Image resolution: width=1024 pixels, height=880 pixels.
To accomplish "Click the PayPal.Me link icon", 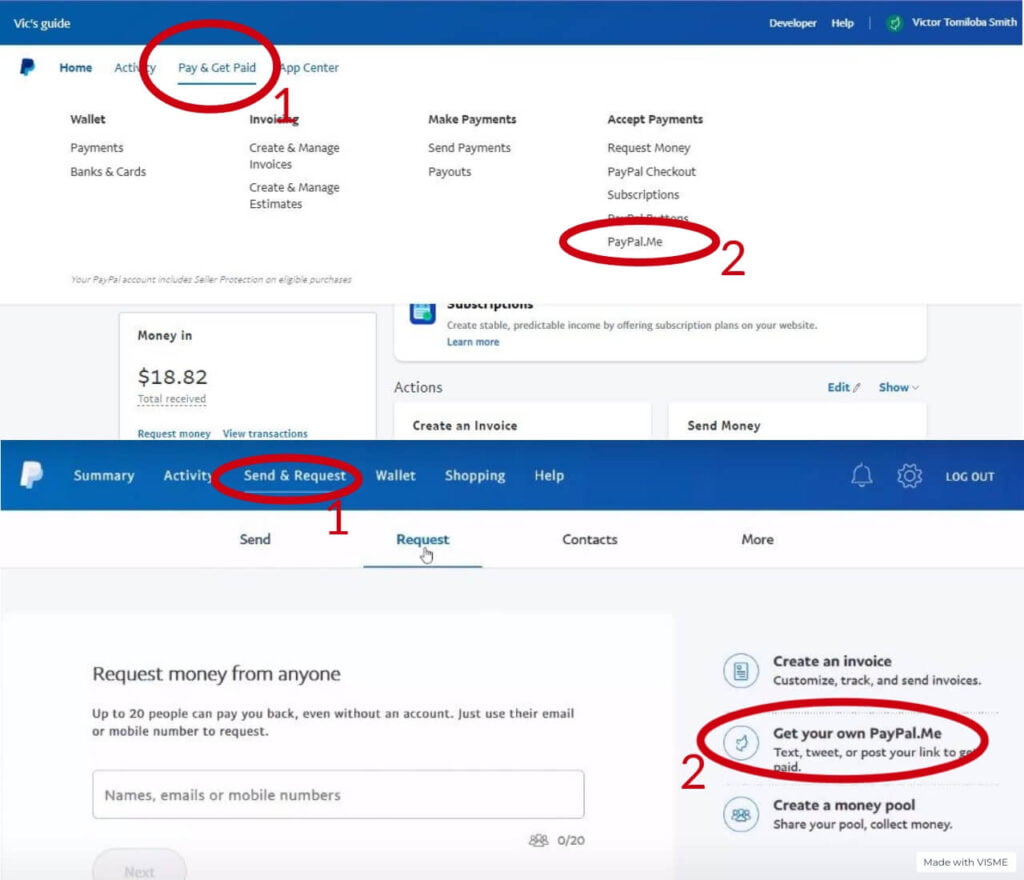I will point(741,743).
